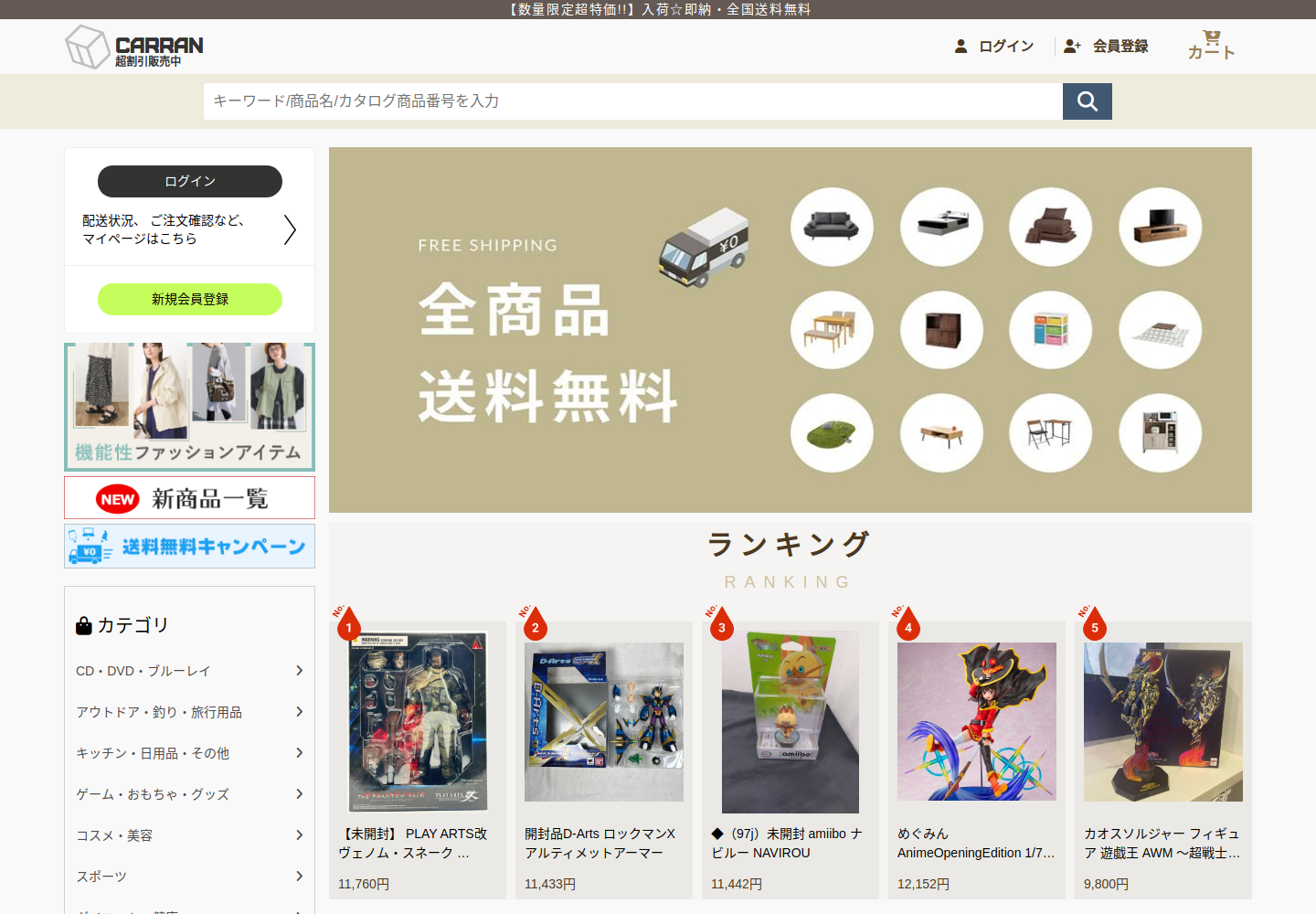The height and width of the screenshot is (914, 1316).
Task: Pick the dining table set circle icon
Action: point(832,330)
